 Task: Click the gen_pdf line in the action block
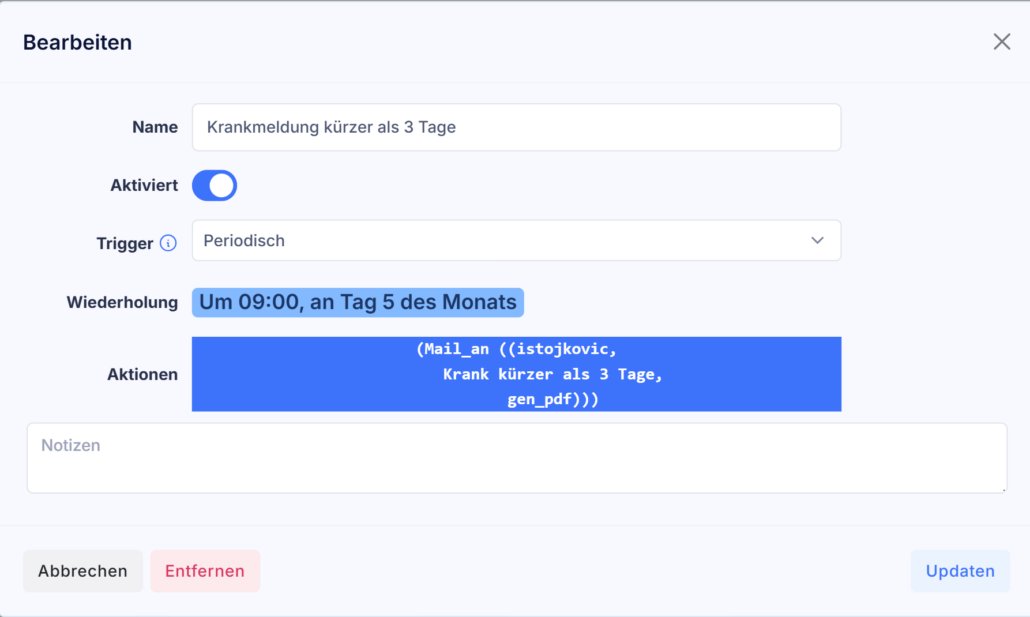pyautogui.click(x=552, y=399)
